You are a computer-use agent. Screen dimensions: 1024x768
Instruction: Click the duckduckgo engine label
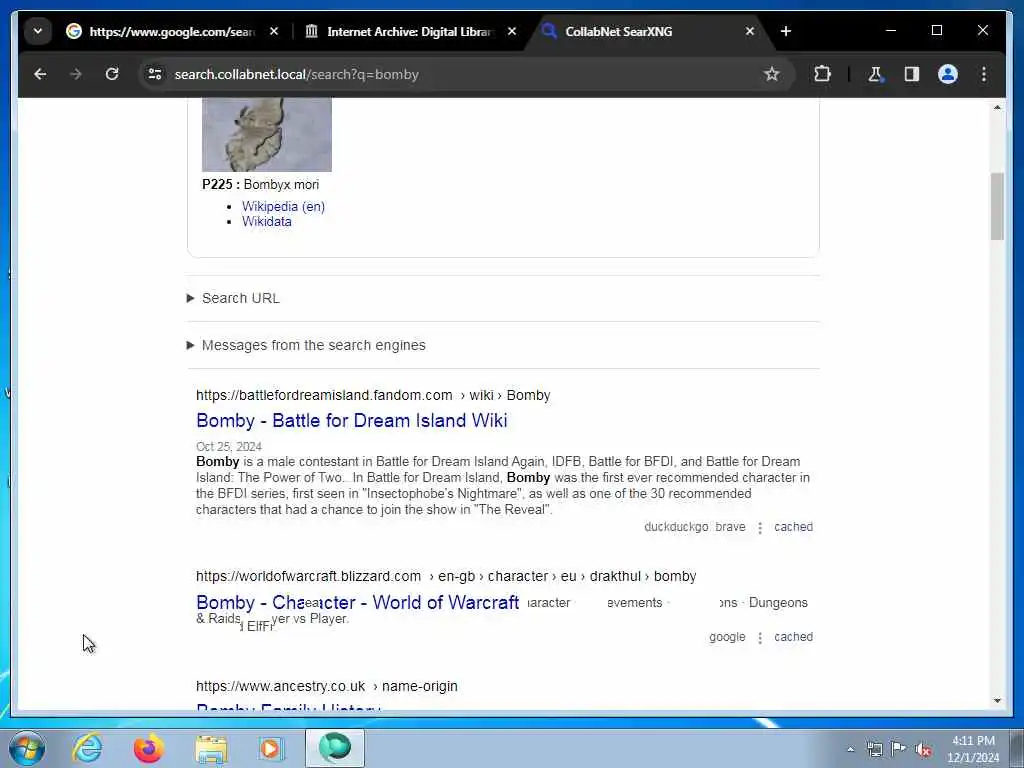(676, 527)
